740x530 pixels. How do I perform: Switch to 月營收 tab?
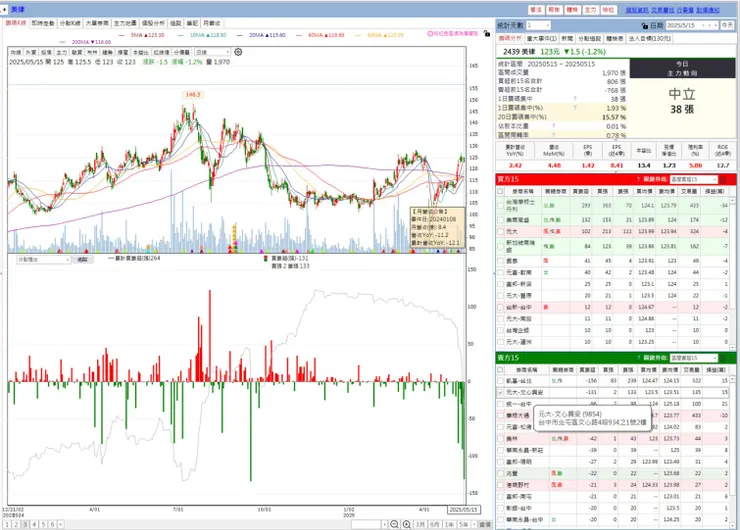click(211, 23)
